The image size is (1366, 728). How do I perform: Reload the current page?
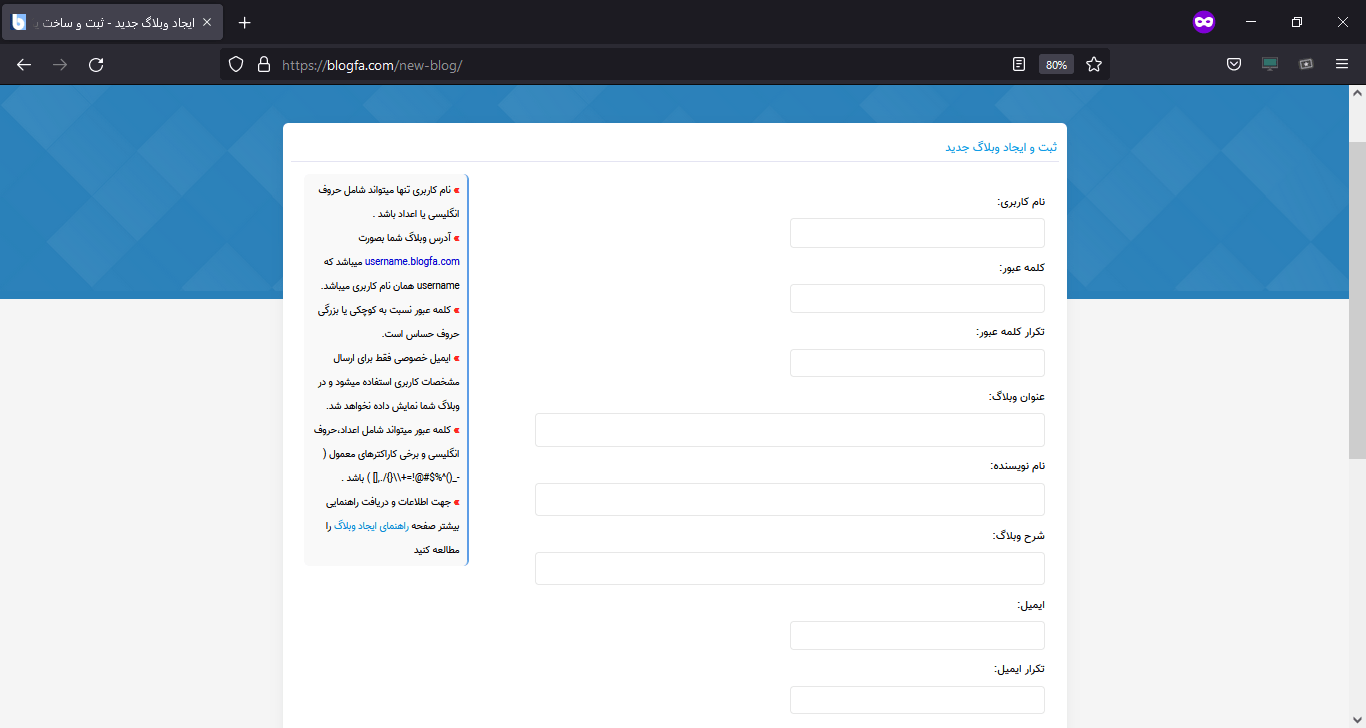(x=96, y=64)
